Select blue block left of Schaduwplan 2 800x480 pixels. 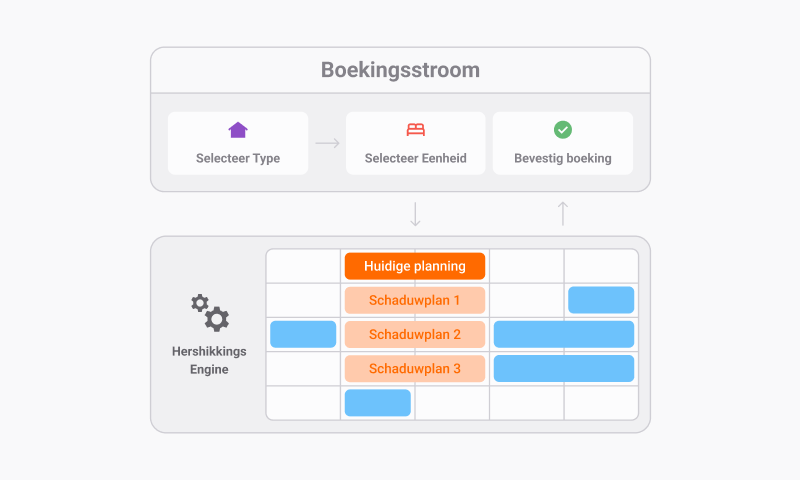[303, 334]
